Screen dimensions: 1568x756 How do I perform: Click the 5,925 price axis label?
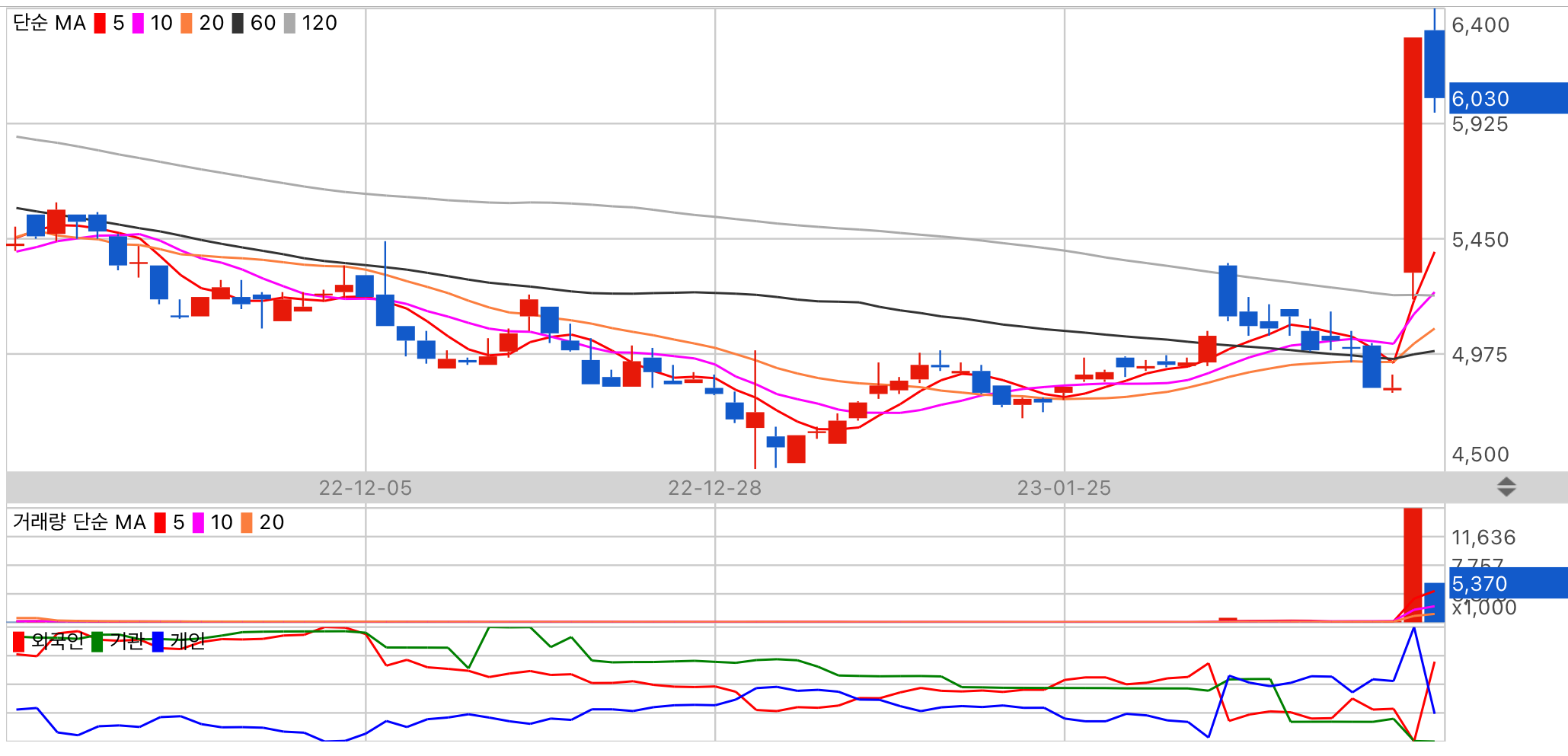click(x=1480, y=124)
